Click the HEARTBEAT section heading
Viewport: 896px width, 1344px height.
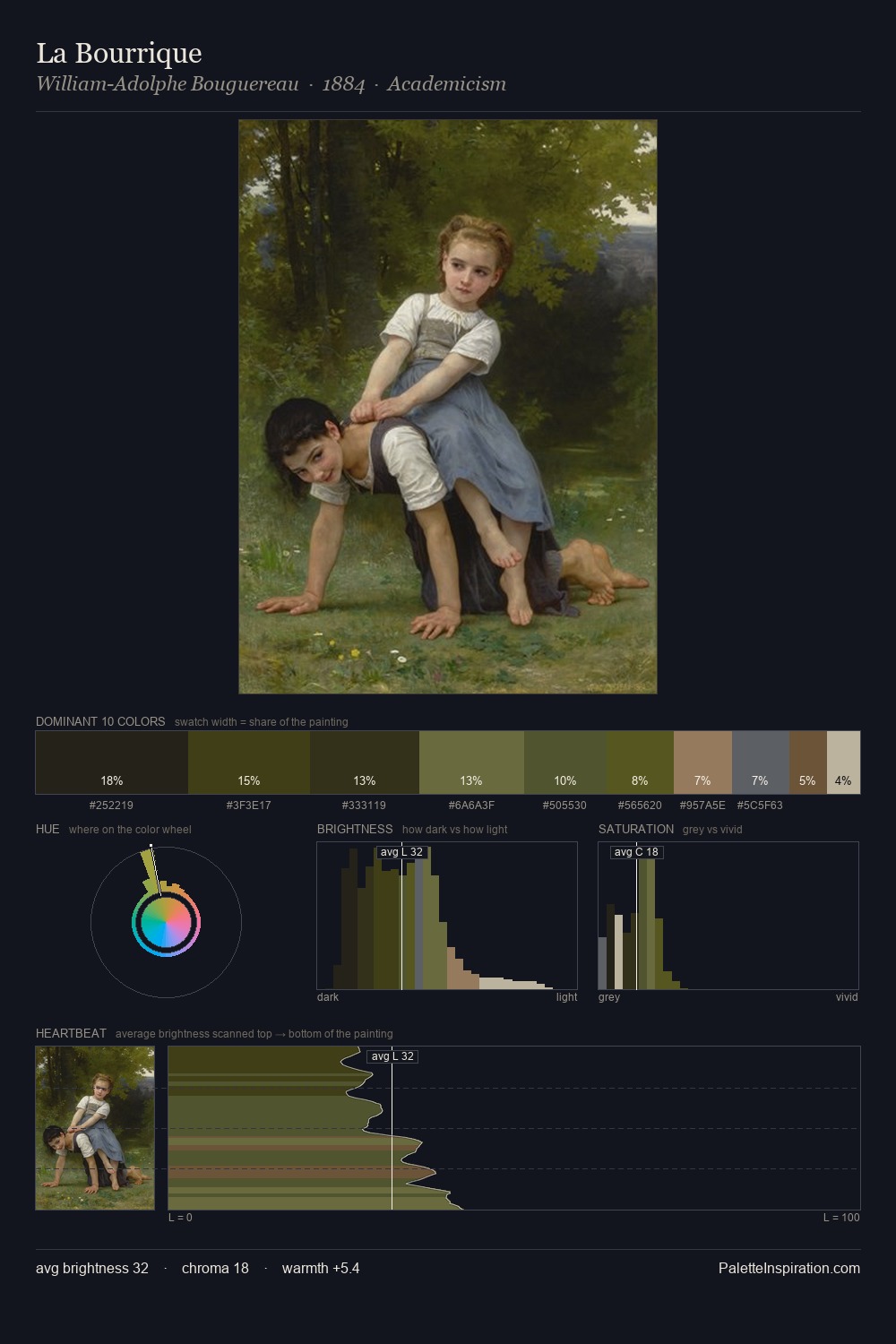(x=71, y=1033)
